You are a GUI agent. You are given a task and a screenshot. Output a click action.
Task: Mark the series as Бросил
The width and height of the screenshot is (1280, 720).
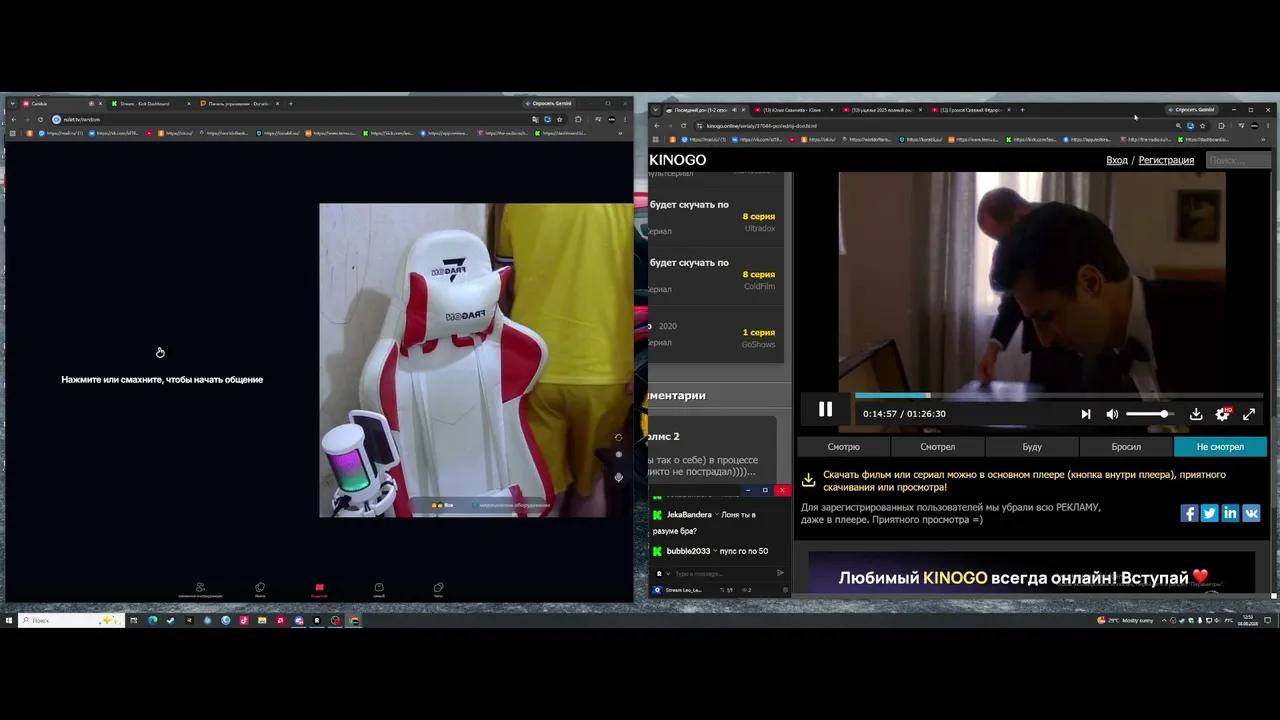(x=1126, y=447)
